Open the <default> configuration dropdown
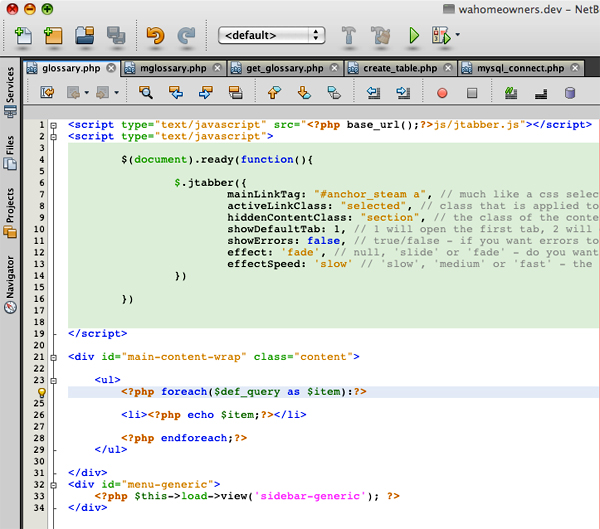The width and height of the screenshot is (600, 529). coord(271,35)
